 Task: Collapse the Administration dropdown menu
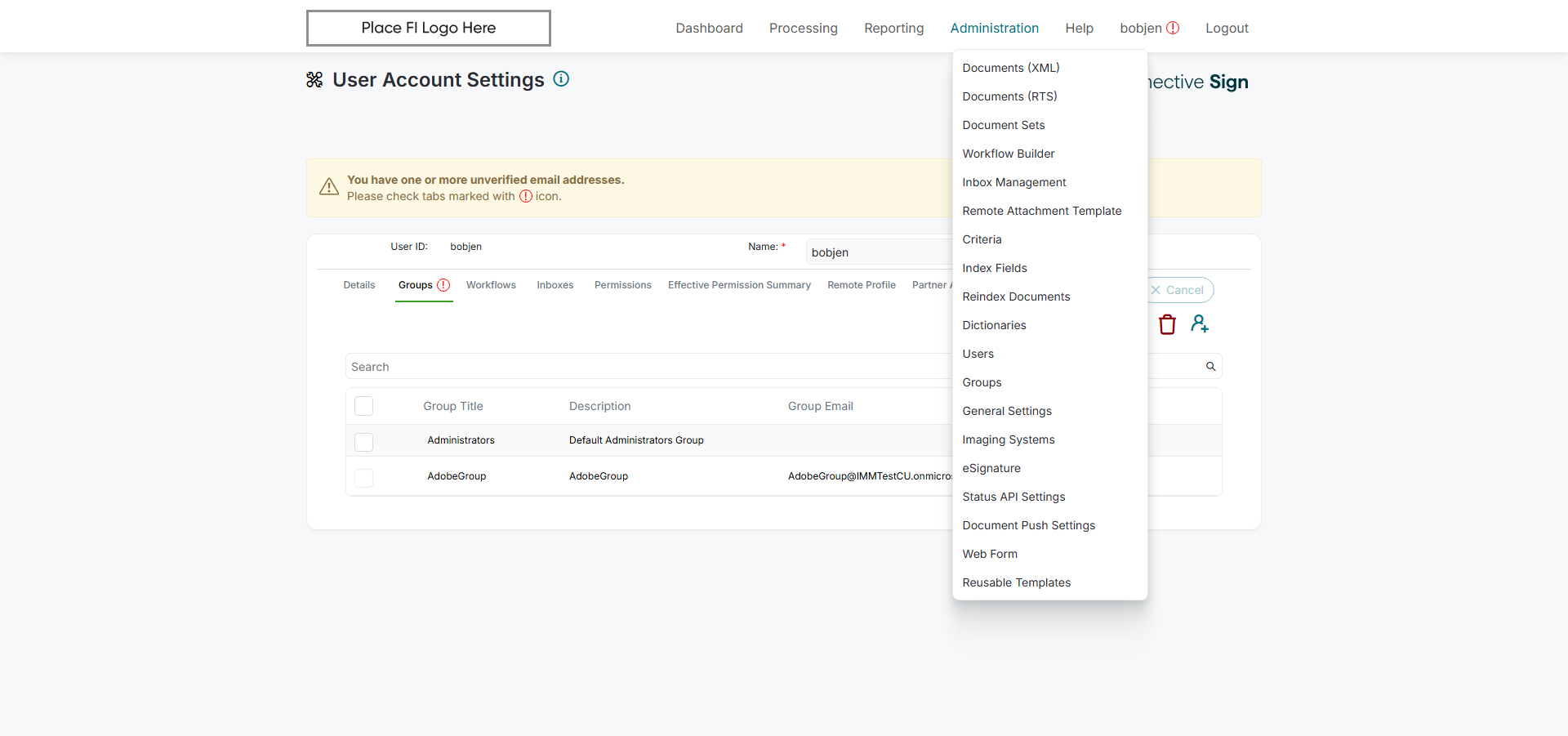tap(994, 28)
